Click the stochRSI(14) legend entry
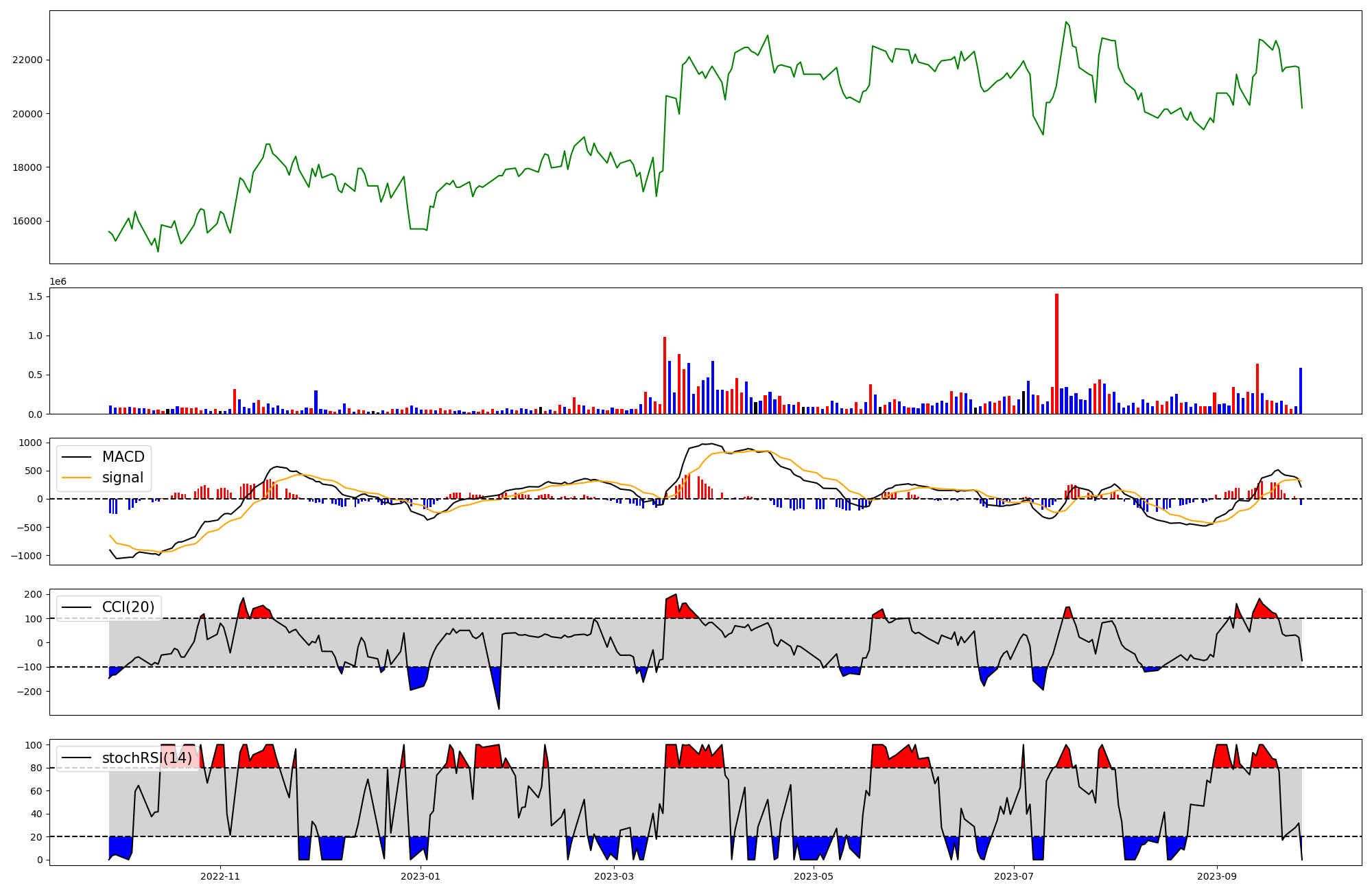The image size is (1372, 892). click(x=147, y=758)
